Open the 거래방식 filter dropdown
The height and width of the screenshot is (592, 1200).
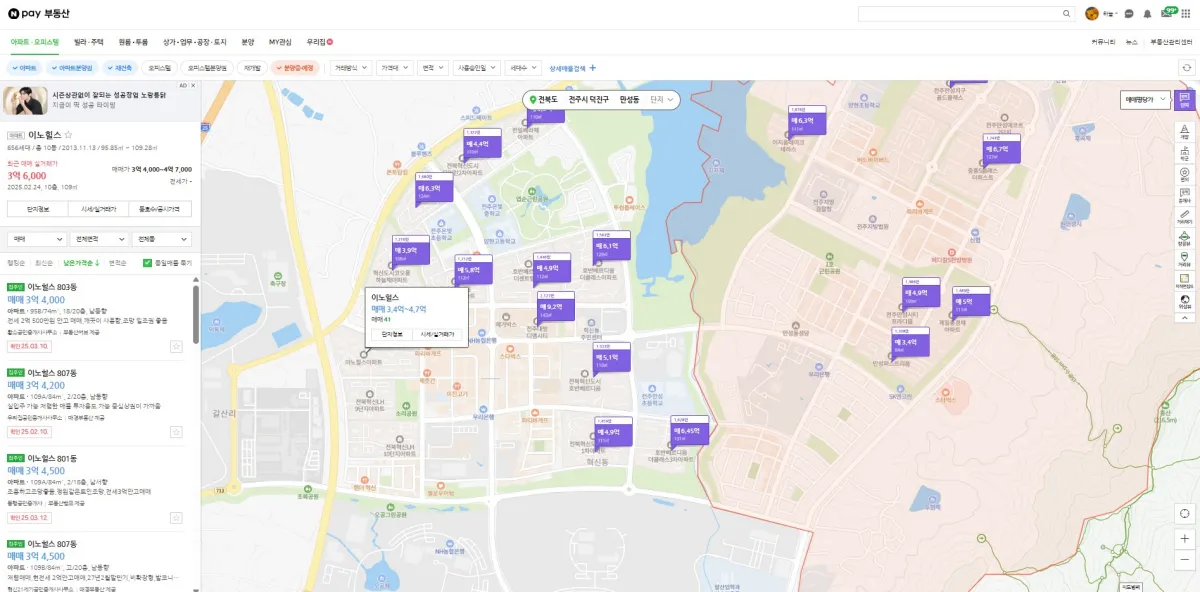coord(351,68)
